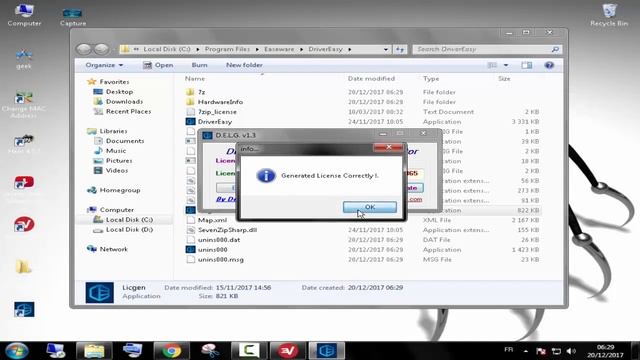
Task: Sort by Name column header
Action: (195, 78)
